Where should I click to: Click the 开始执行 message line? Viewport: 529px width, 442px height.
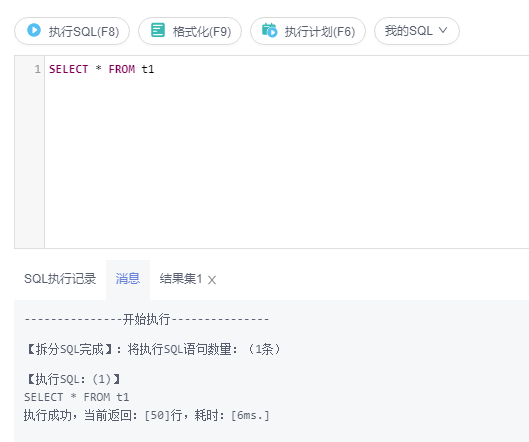[146, 319]
